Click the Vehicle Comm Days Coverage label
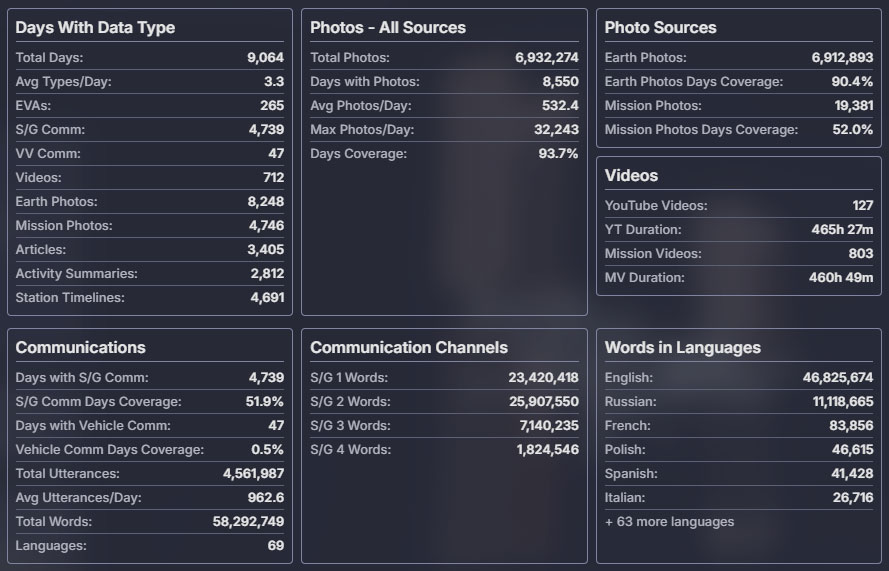The width and height of the screenshot is (889, 571). [110, 450]
